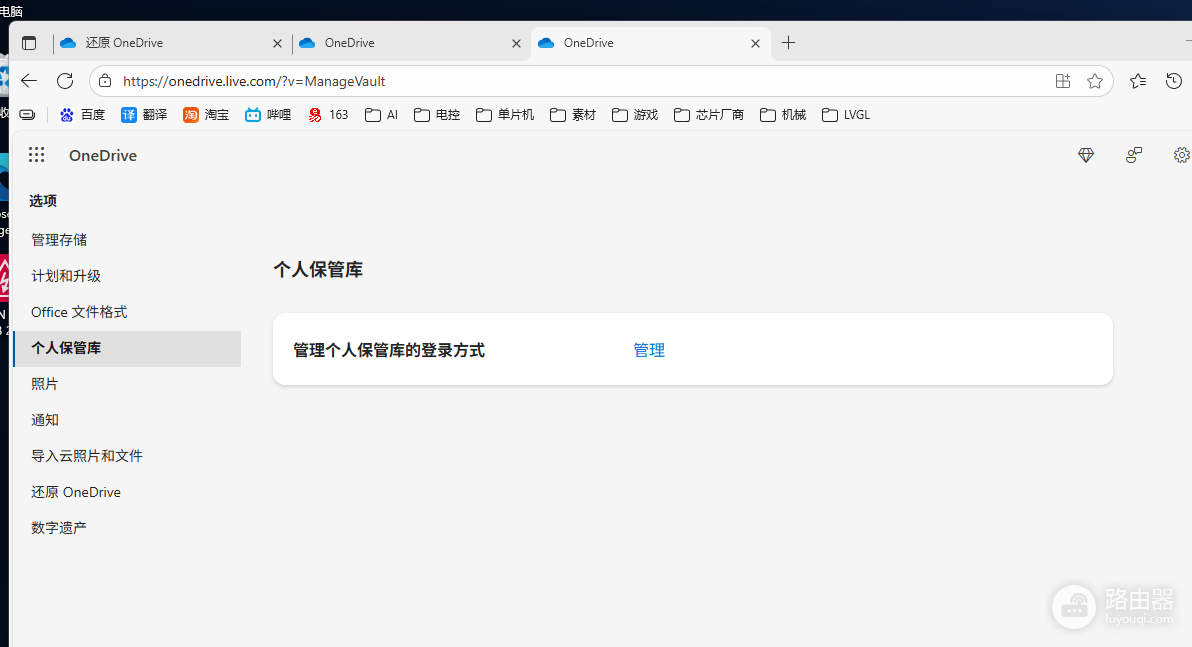
Task: Click the first icon on the bookmarks bar
Action: pyautogui.click(x=27, y=115)
